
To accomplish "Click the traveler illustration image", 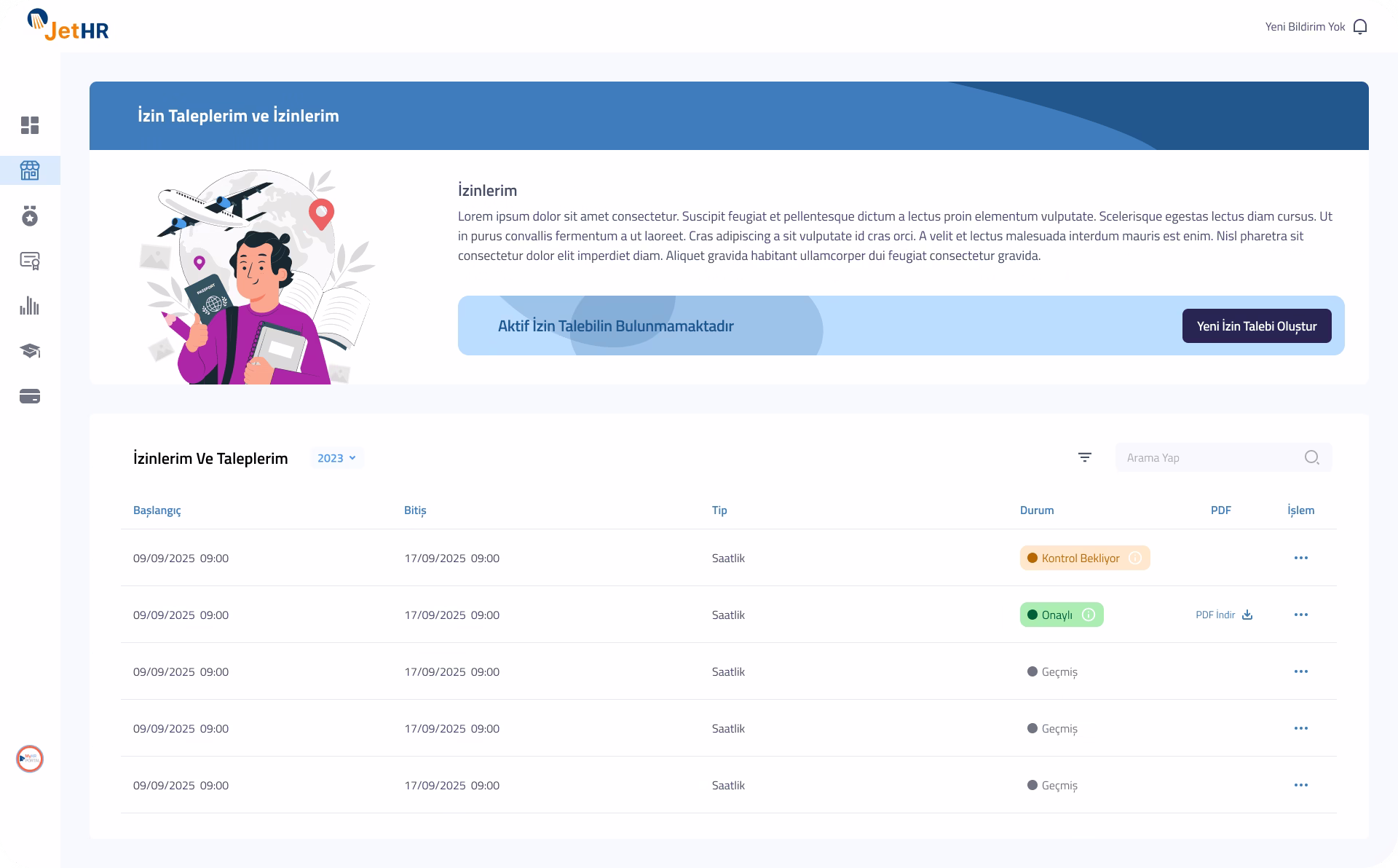I will (x=256, y=277).
